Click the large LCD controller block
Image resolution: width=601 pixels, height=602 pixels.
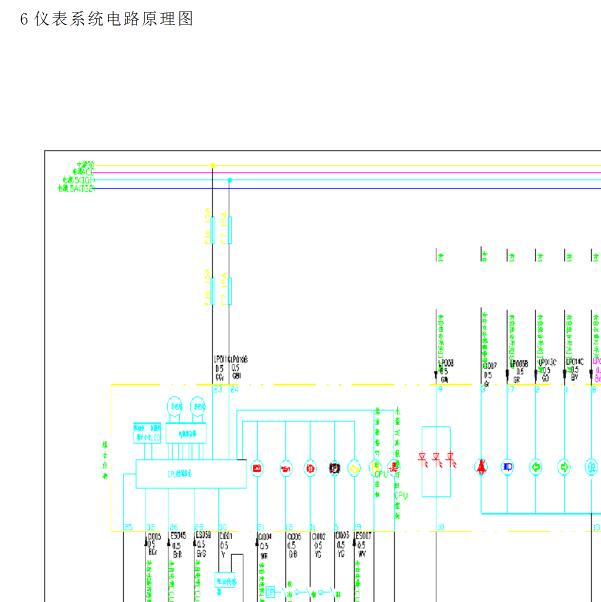tap(191, 474)
